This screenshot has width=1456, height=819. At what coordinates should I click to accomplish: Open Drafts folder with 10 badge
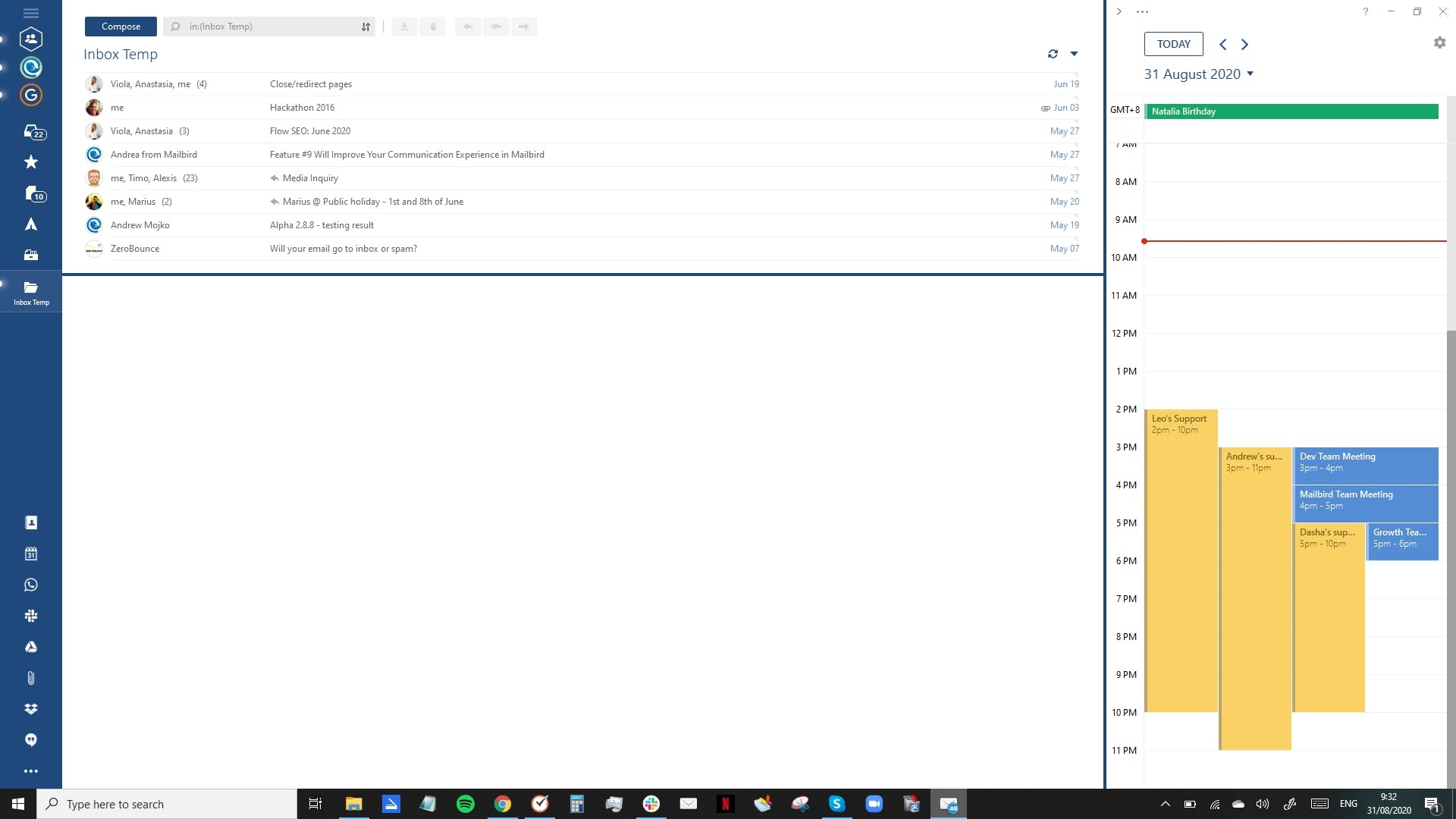33,194
